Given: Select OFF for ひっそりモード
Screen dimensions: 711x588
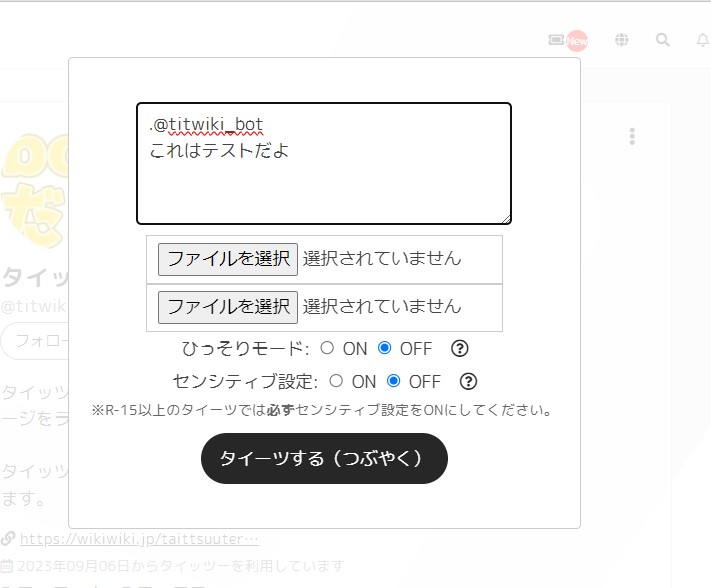Looking at the screenshot, I should [385, 348].
